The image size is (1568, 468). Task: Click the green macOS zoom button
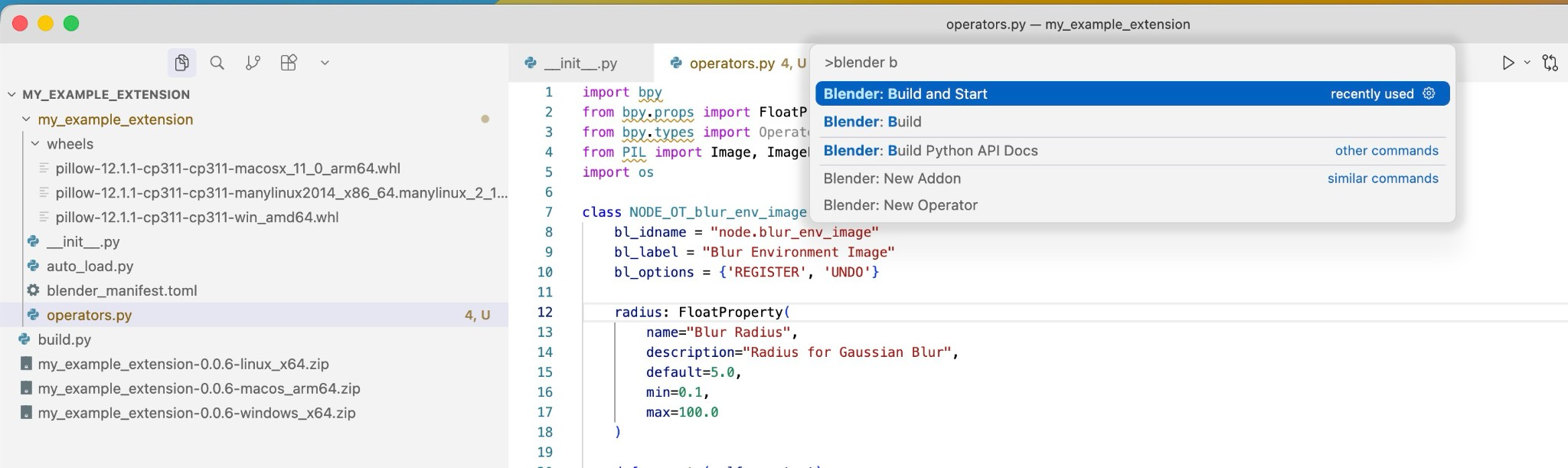click(71, 23)
